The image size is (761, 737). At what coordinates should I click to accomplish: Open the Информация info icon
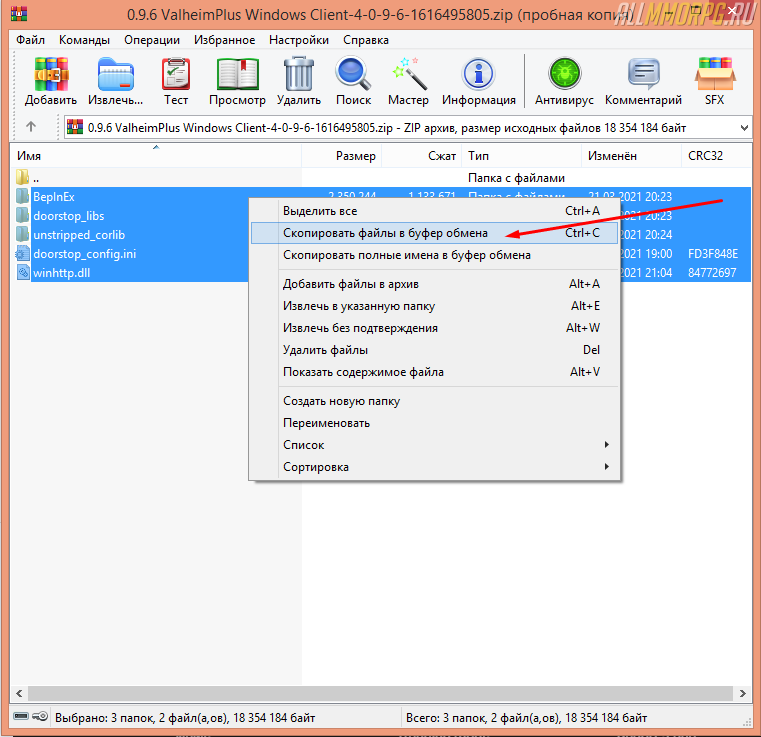pyautogui.click(x=479, y=74)
